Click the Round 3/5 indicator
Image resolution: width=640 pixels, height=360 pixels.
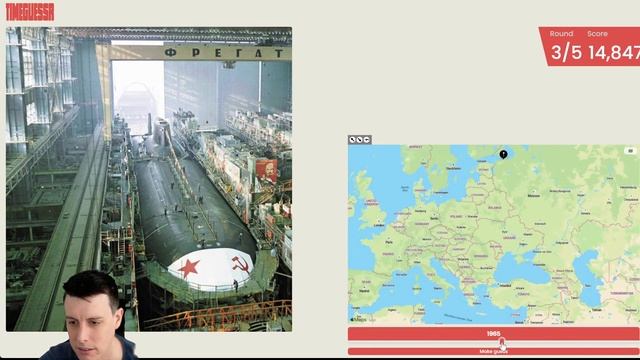point(566,46)
